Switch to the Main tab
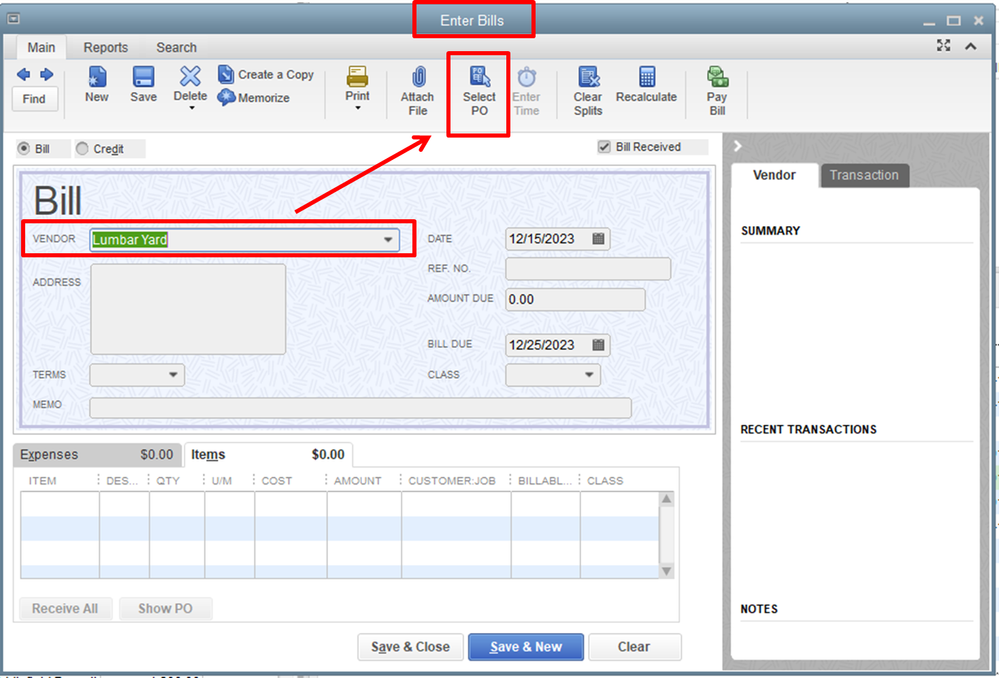Screen dimensions: 999x678 point(41,47)
